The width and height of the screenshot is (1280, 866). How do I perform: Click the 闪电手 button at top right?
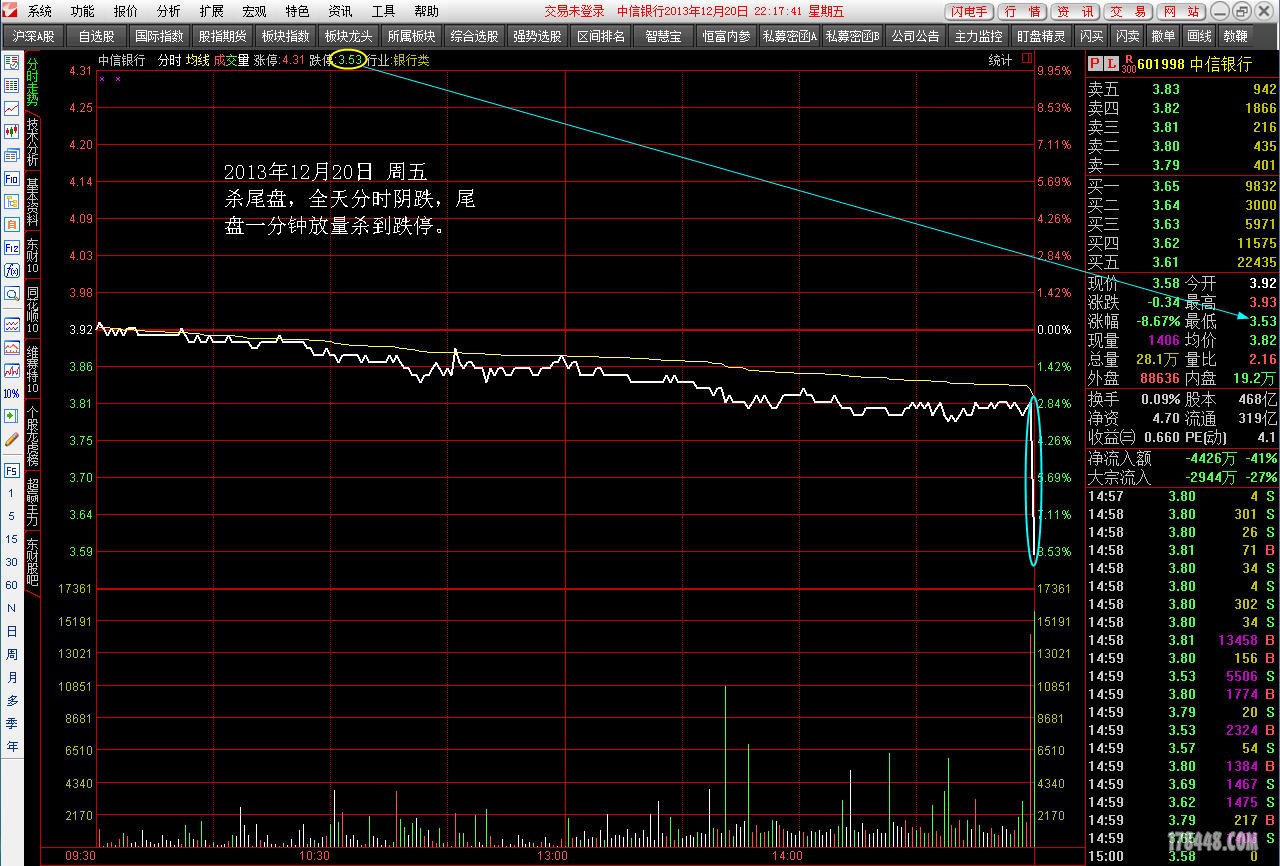(x=969, y=11)
